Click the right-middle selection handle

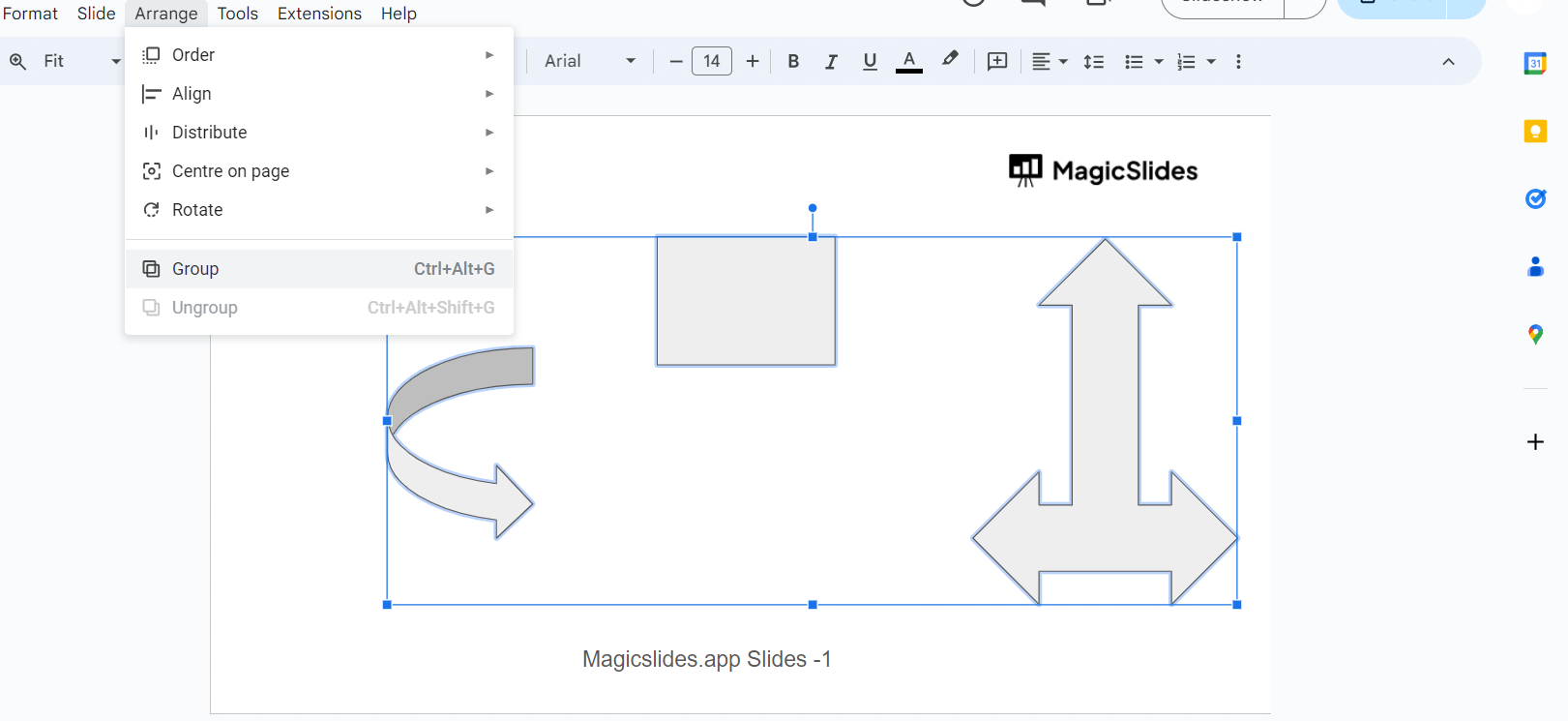coord(1237,421)
